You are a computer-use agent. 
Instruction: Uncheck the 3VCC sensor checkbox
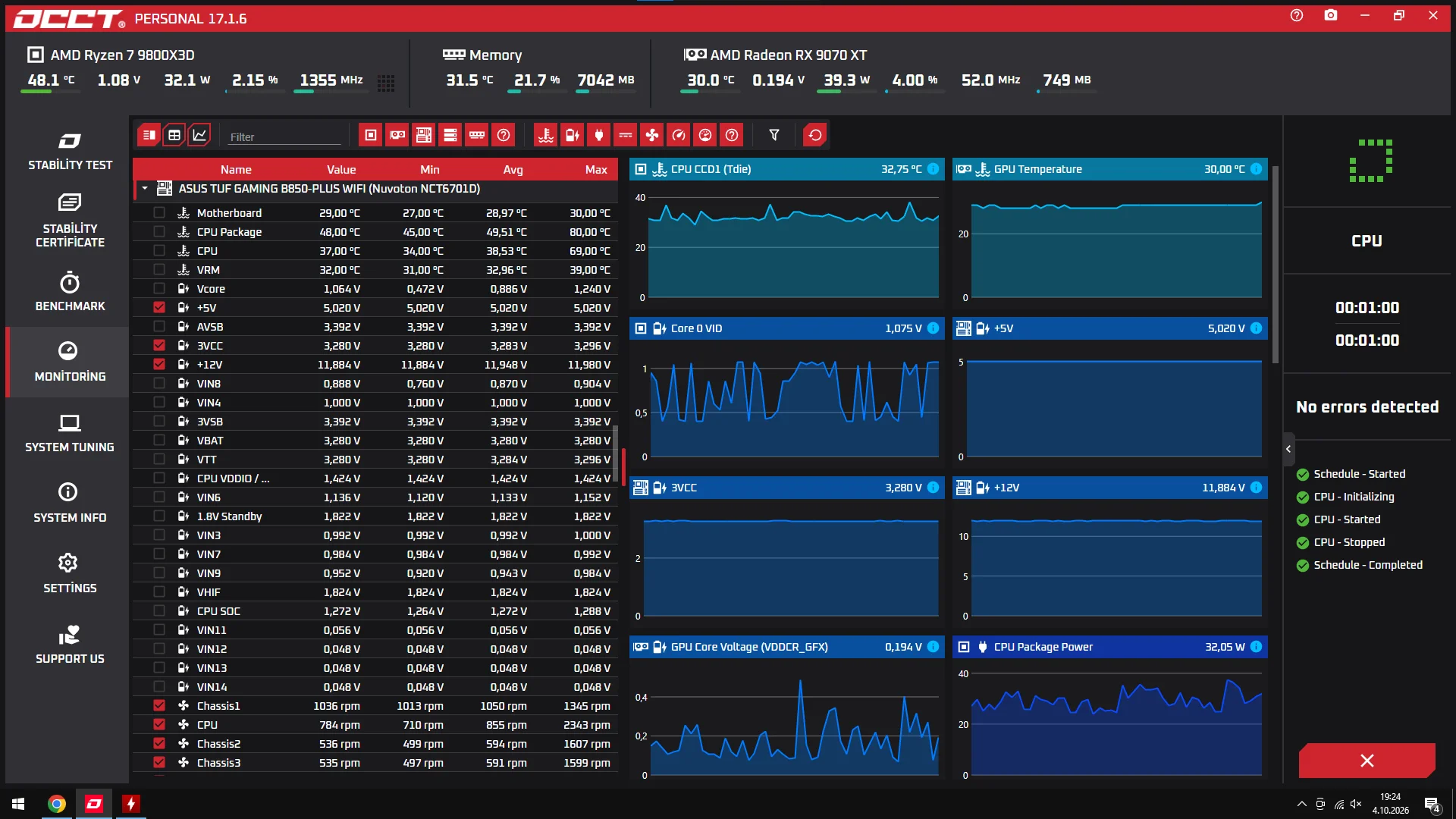[x=159, y=346]
